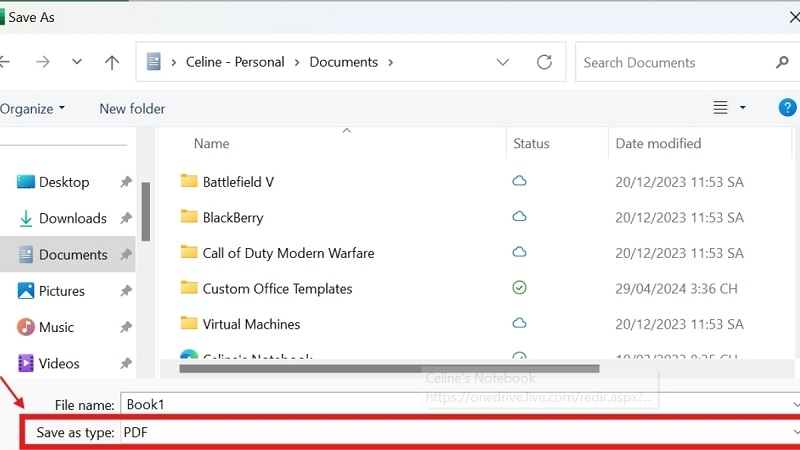Go back using the back arrow
Image resolution: width=800 pixels, height=450 pixels.
click(x=5, y=62)
